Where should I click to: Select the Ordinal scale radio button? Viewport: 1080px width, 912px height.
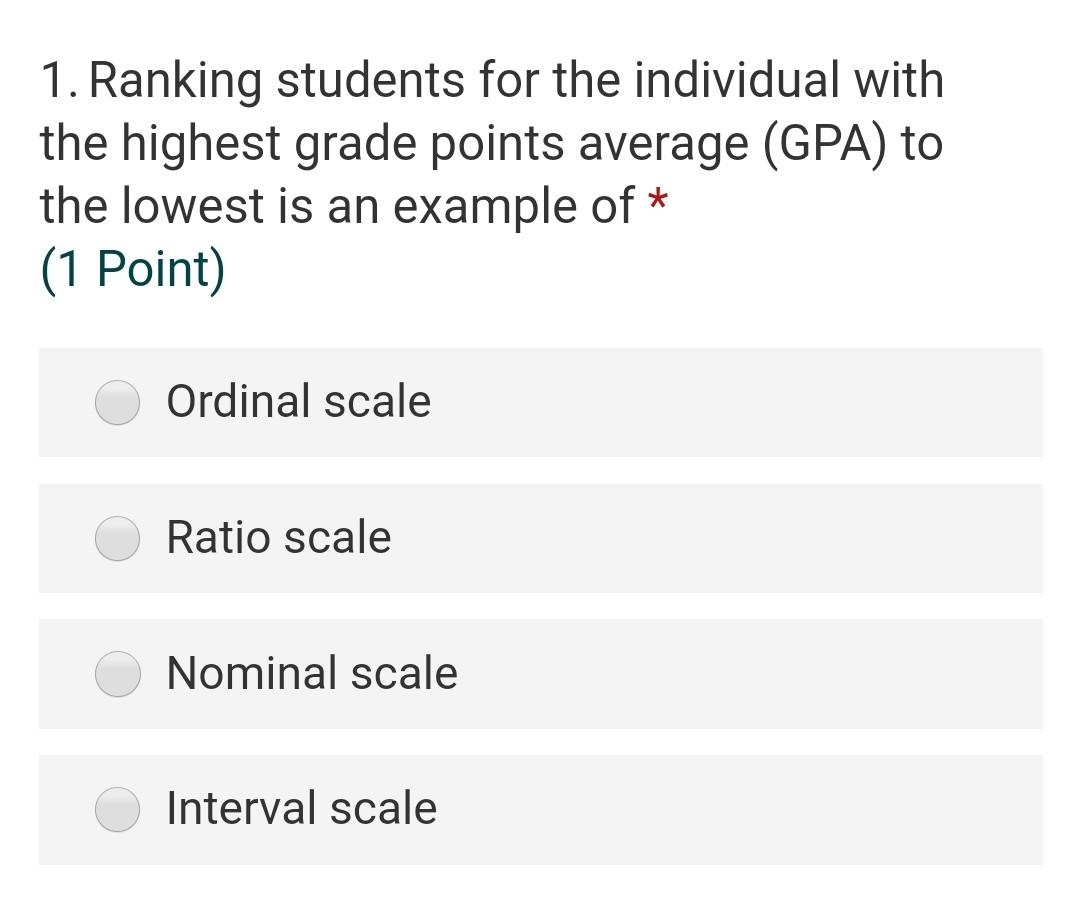(x=116, y=403)
